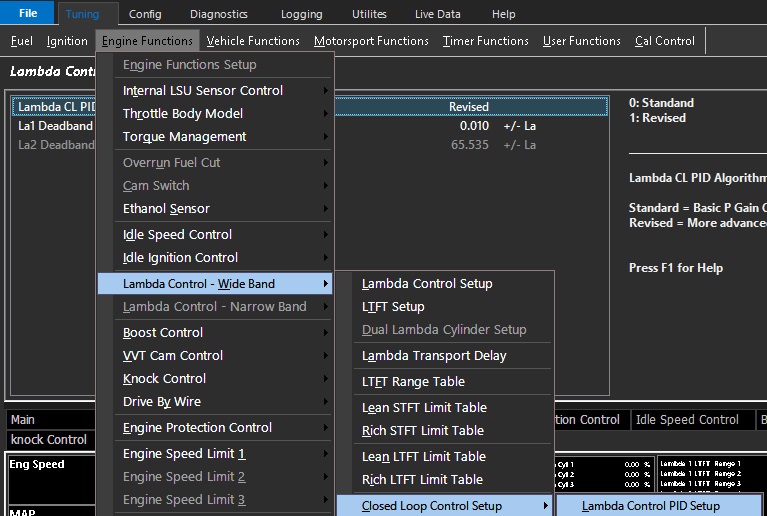Viewport: 767px width, 516px height.
Task: Select the Lambda CL PID row
Action: tap(57, 107)
